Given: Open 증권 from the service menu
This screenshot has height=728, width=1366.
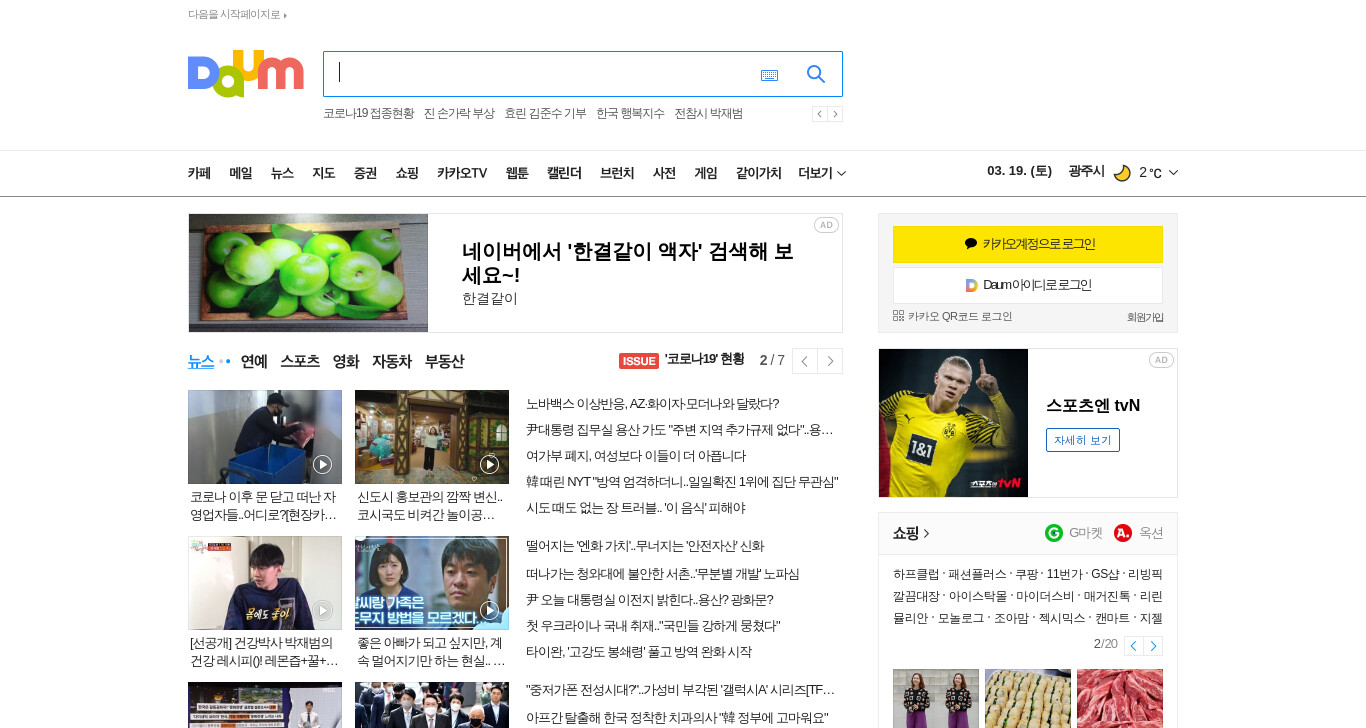Looking at the screenshot, I should (x=365, y=173).
